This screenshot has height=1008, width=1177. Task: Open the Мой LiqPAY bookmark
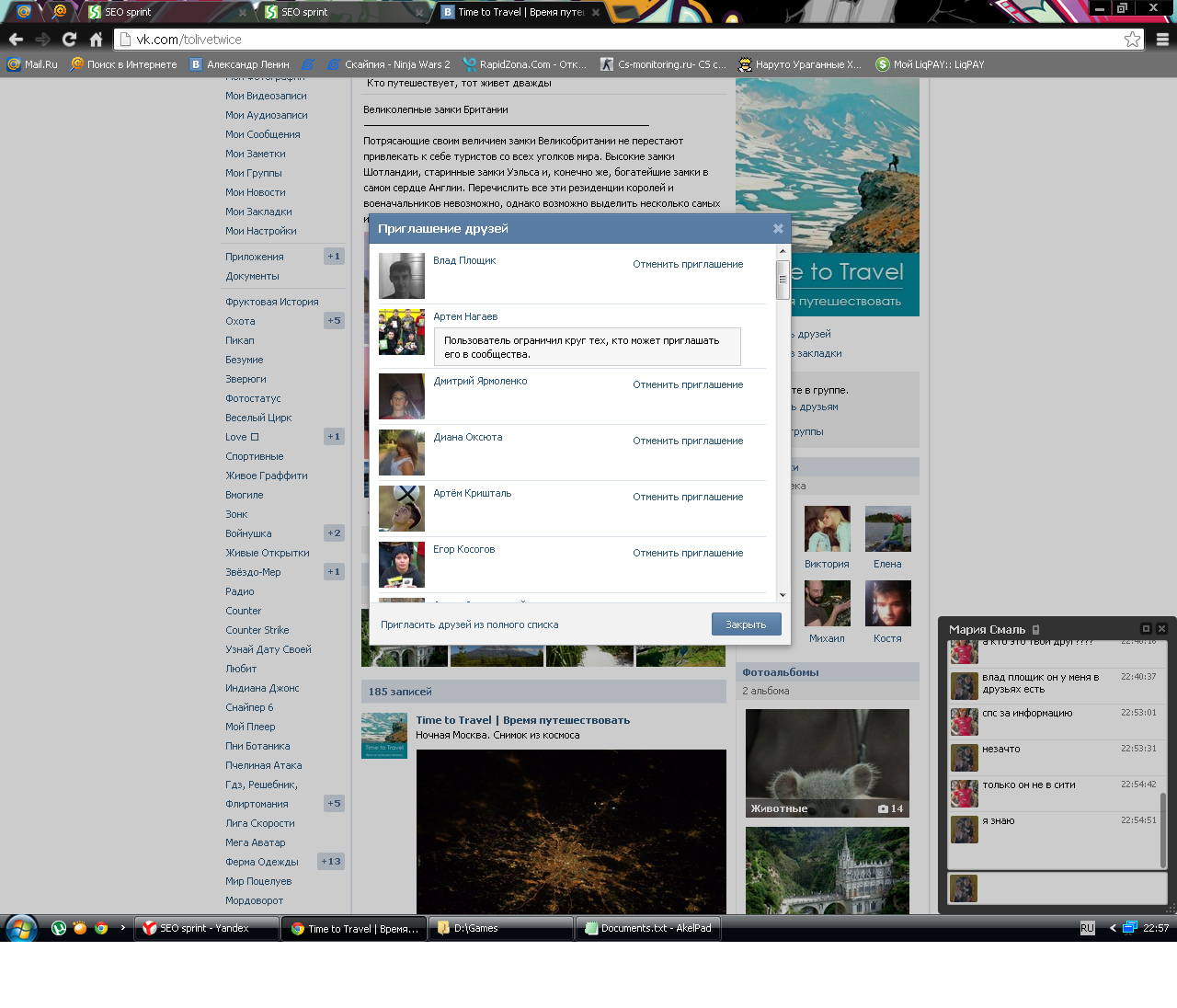click(x=930, y=64)
